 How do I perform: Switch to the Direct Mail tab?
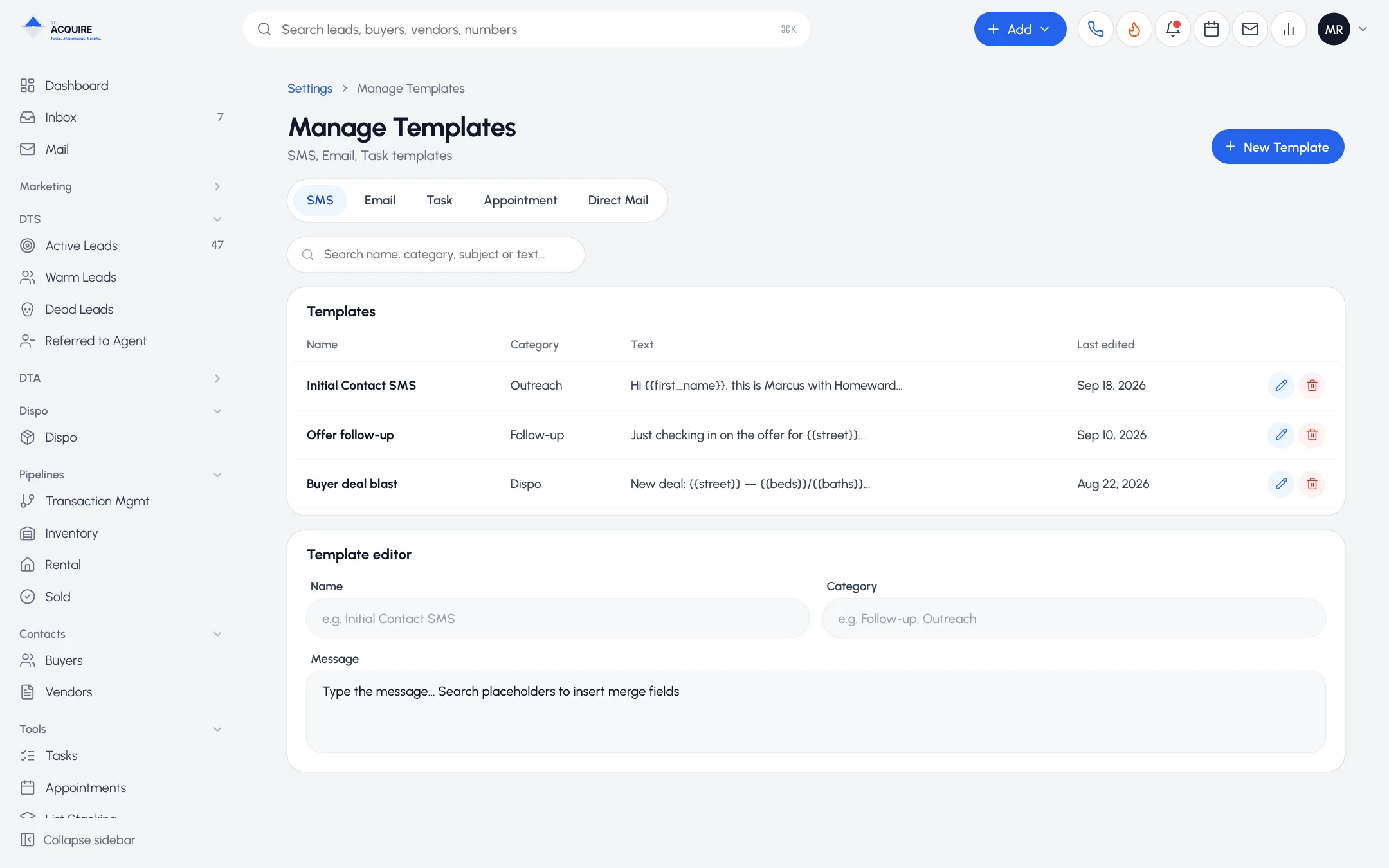618,201
